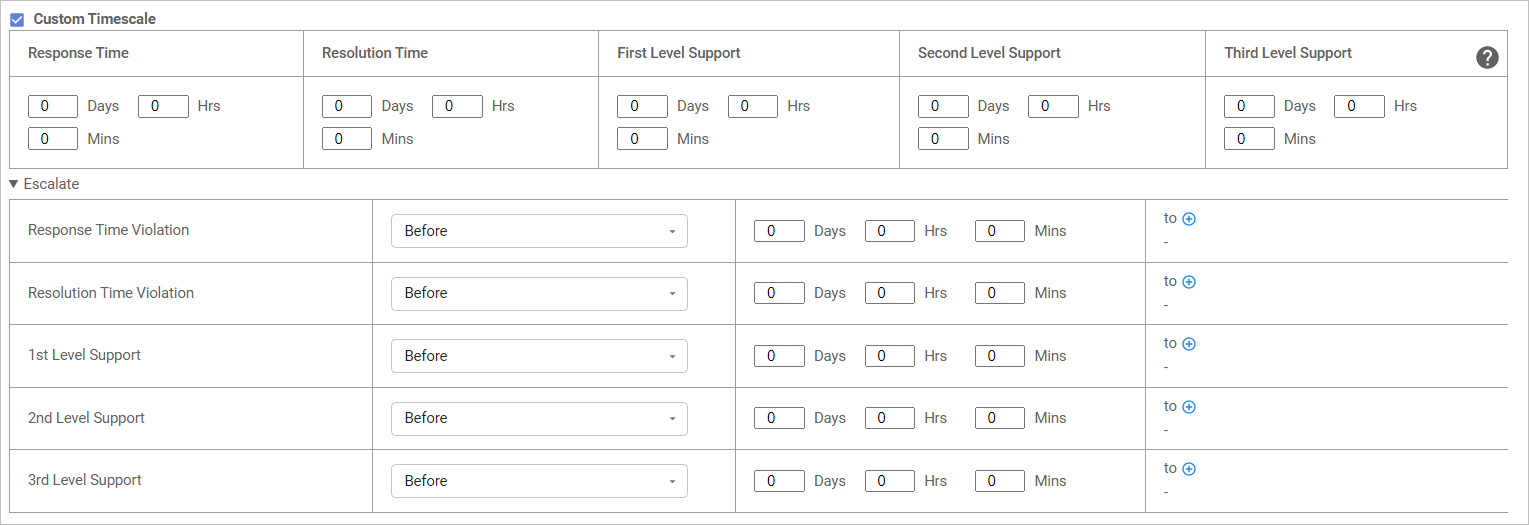Click plus icon in 3rd Level Support row
This screenshot has height=525, width=1529.
pos(1189,469)
